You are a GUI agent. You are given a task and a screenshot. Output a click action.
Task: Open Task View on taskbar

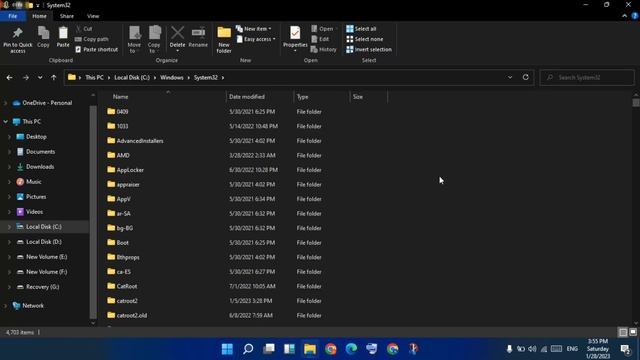click(x=269, y=349)
